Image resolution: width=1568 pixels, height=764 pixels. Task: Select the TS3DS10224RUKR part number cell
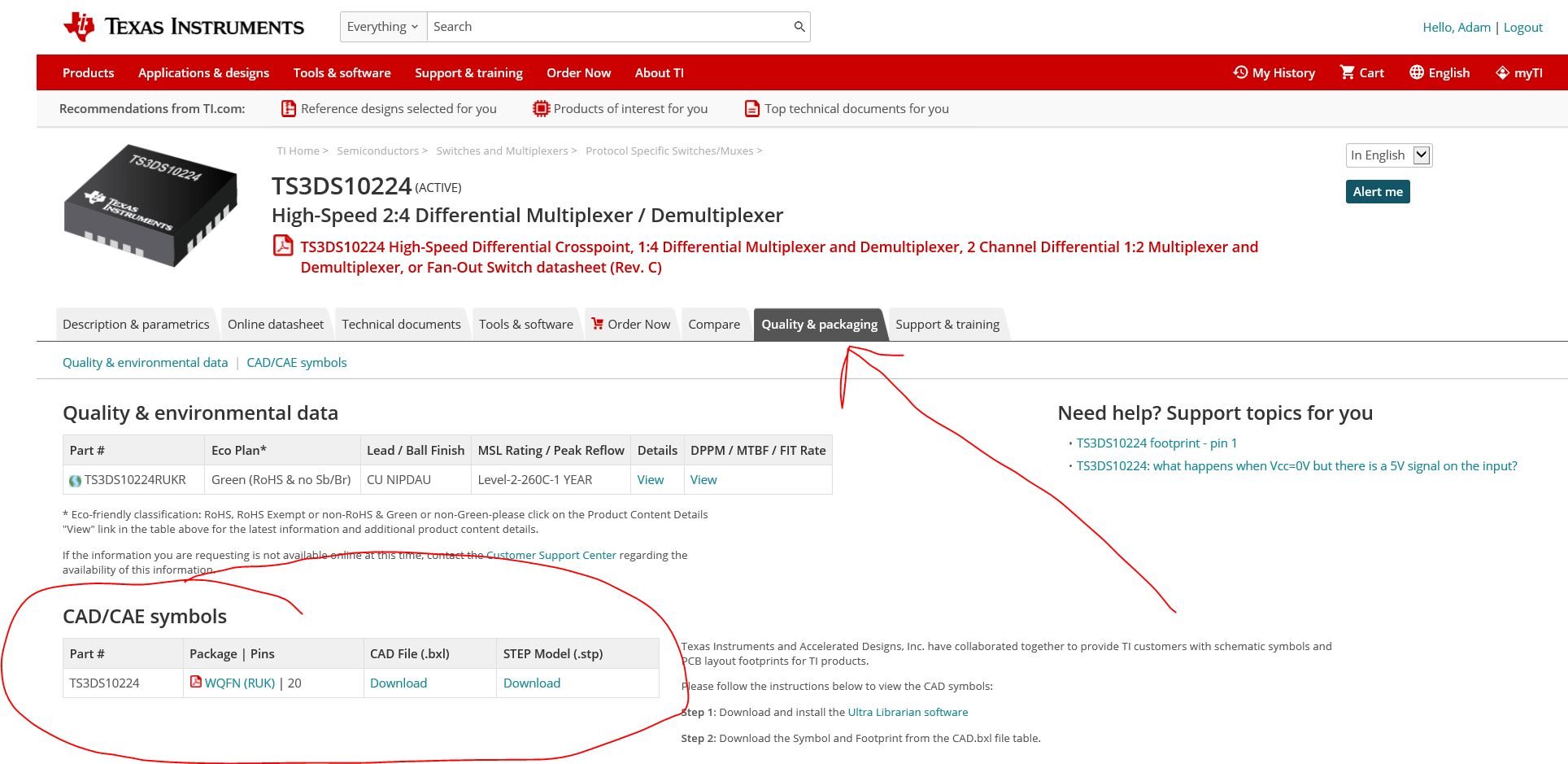[x=133, y=479]
